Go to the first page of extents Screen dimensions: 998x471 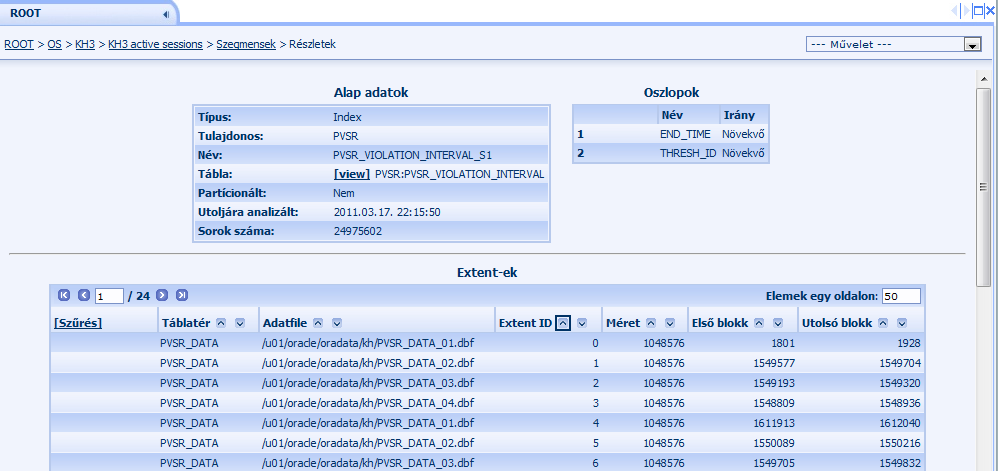click(x=65, y=296)
